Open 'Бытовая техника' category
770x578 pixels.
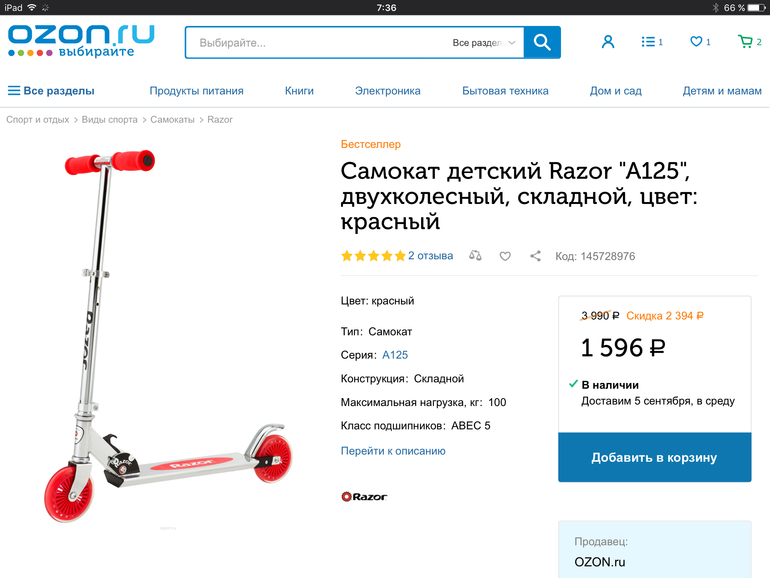505,91
